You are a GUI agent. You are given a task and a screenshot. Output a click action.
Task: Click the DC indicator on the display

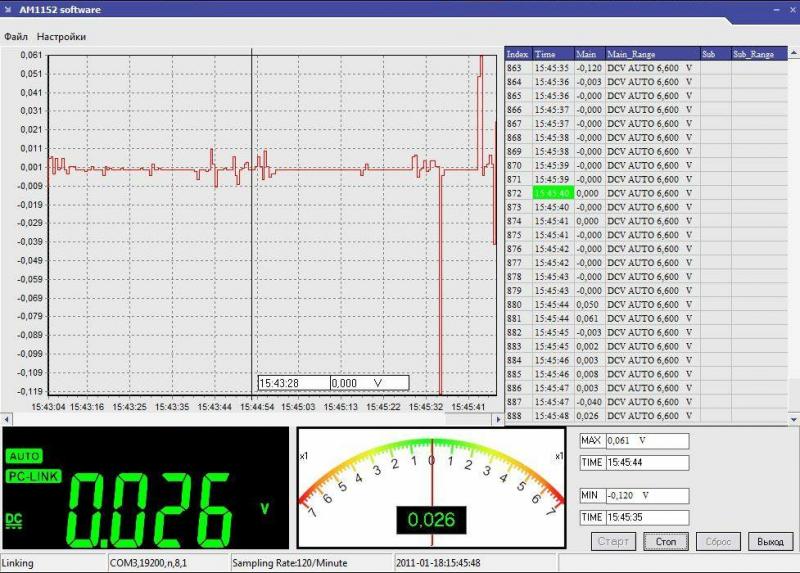coord(14,520)
